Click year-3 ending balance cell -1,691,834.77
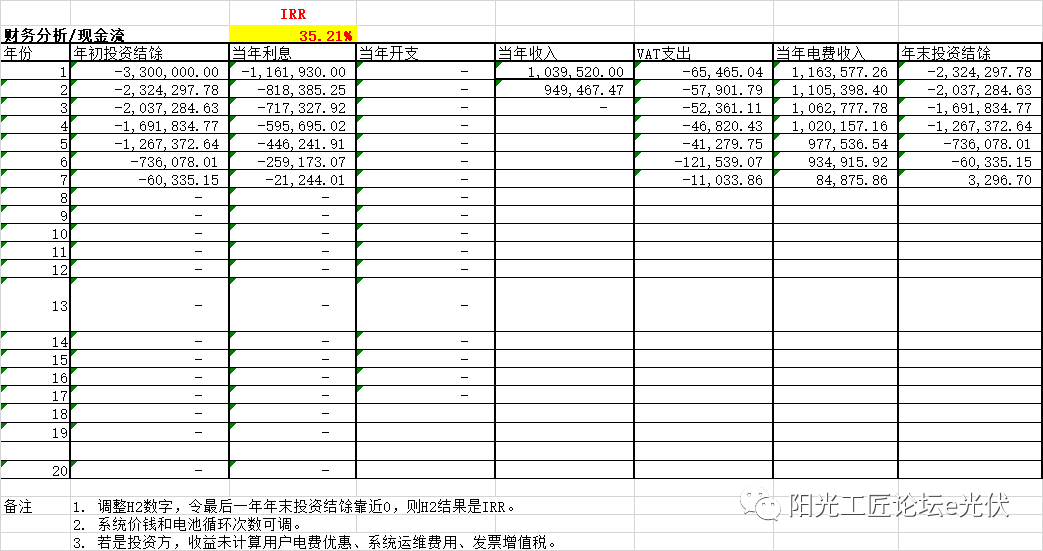Screen dimensions: 1043x551 (x=970, y=108)
